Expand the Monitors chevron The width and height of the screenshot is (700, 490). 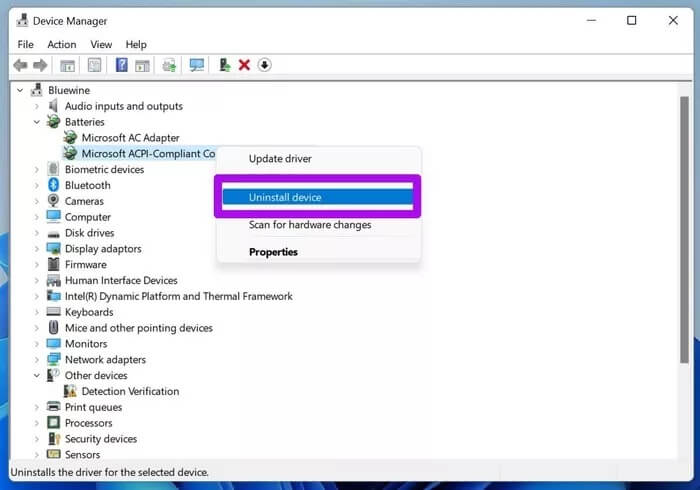[37, 344]
